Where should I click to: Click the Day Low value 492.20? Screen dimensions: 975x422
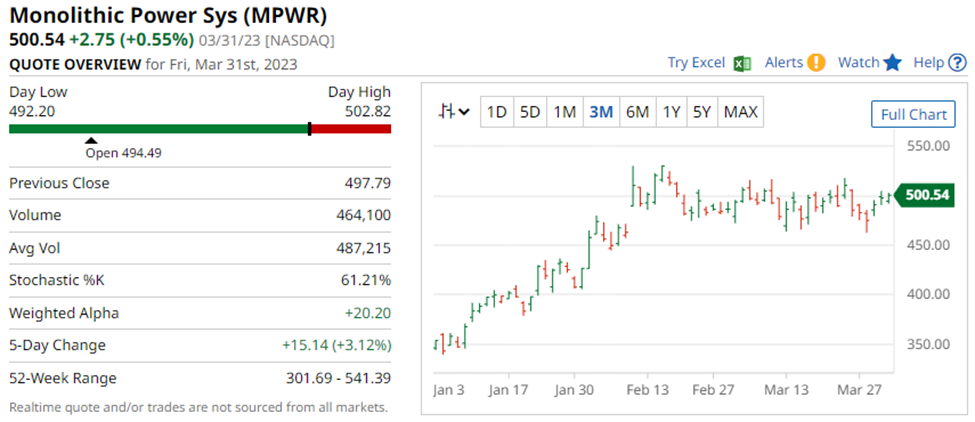[30, 110]
